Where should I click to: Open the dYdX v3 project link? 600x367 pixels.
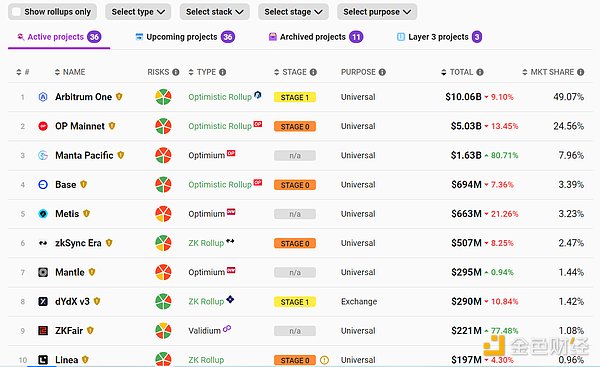coord(72,302)
